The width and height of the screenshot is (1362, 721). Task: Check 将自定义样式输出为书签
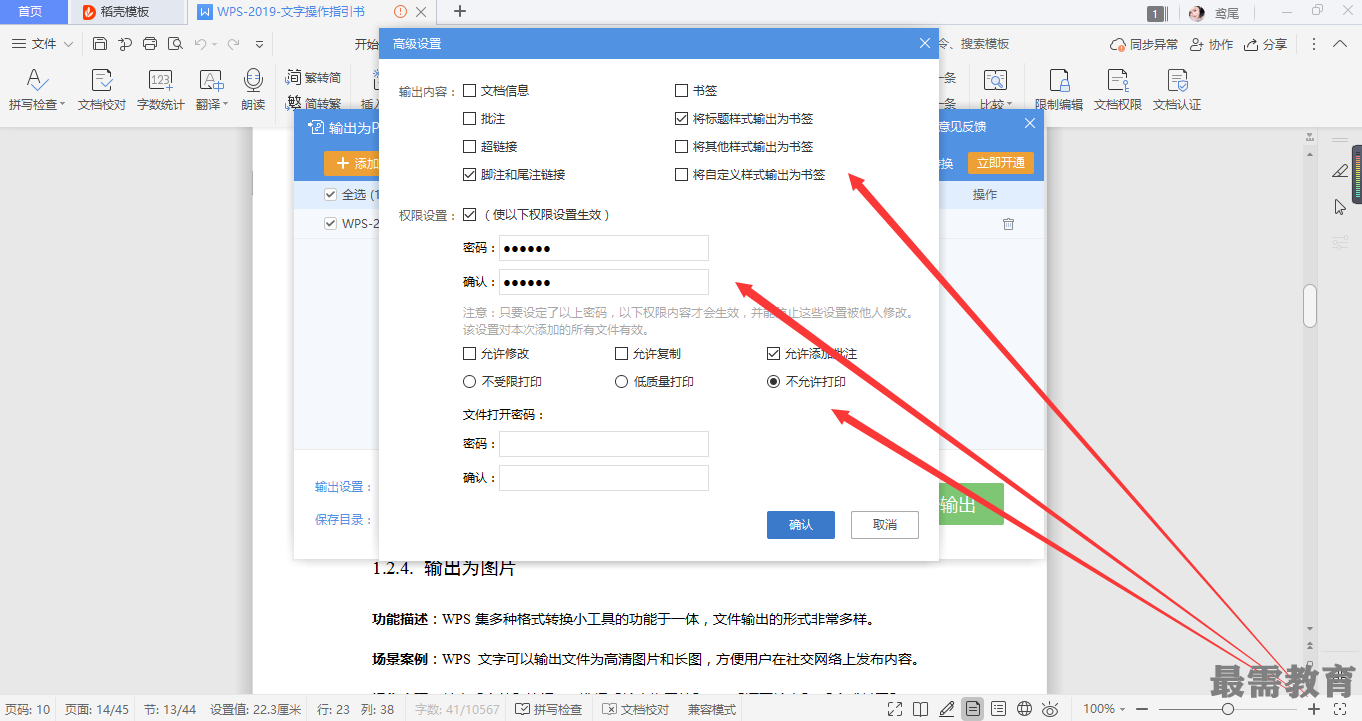tap(681, 174)
